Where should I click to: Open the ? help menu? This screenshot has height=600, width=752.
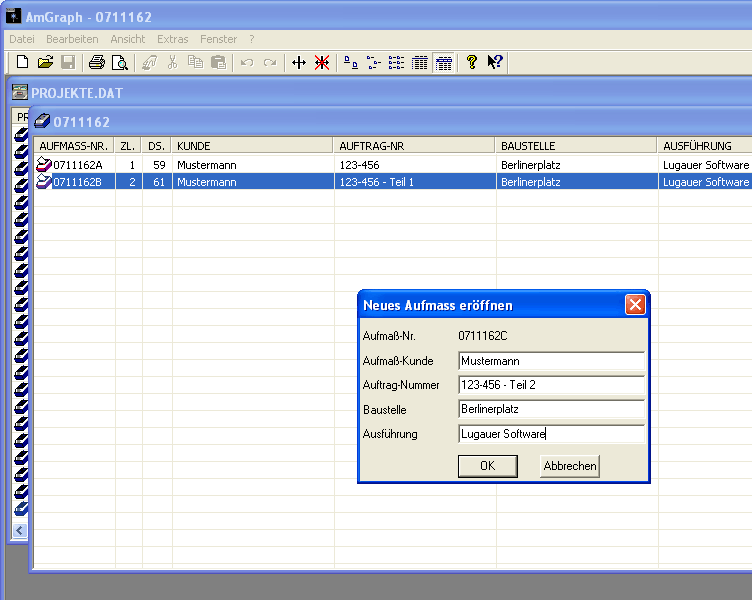coord(252,39)
